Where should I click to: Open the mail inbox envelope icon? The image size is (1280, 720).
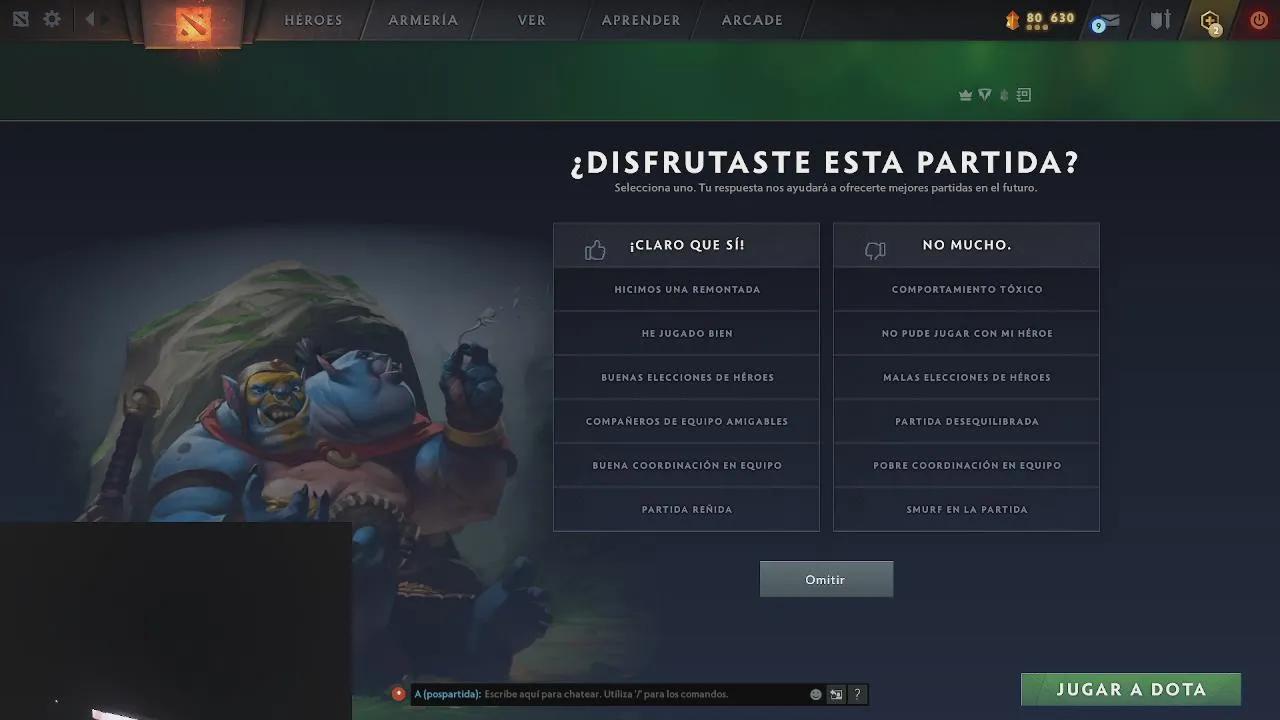click(1106, 20)
